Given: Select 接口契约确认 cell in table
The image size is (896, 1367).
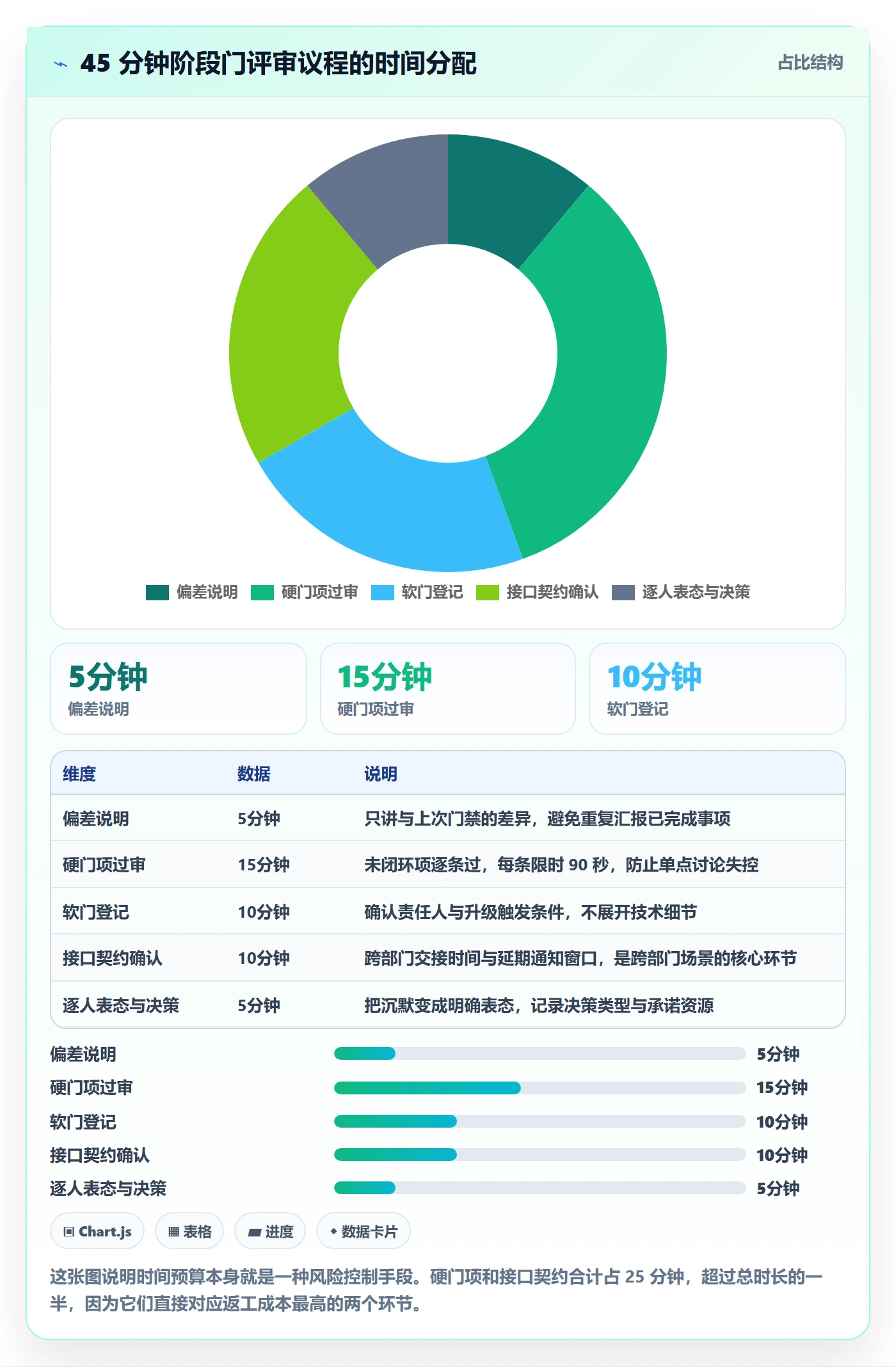Looking at the screenshot, I should click(113, 958).
